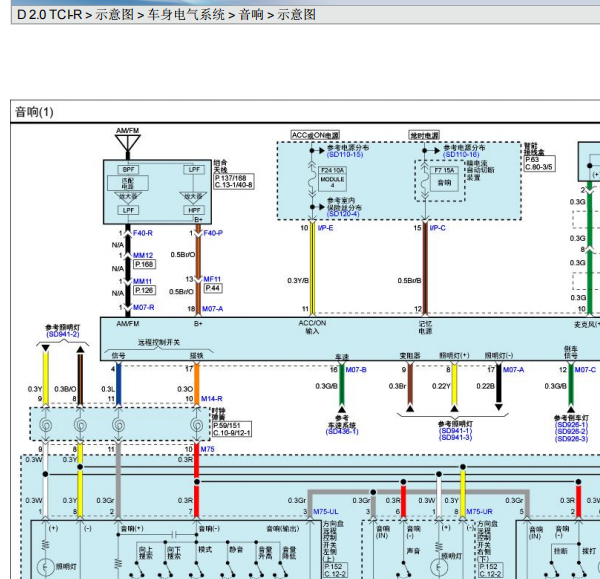Open the SD110-16 power distribution reference
Screen dimensions: 600x579
(461, 155)
